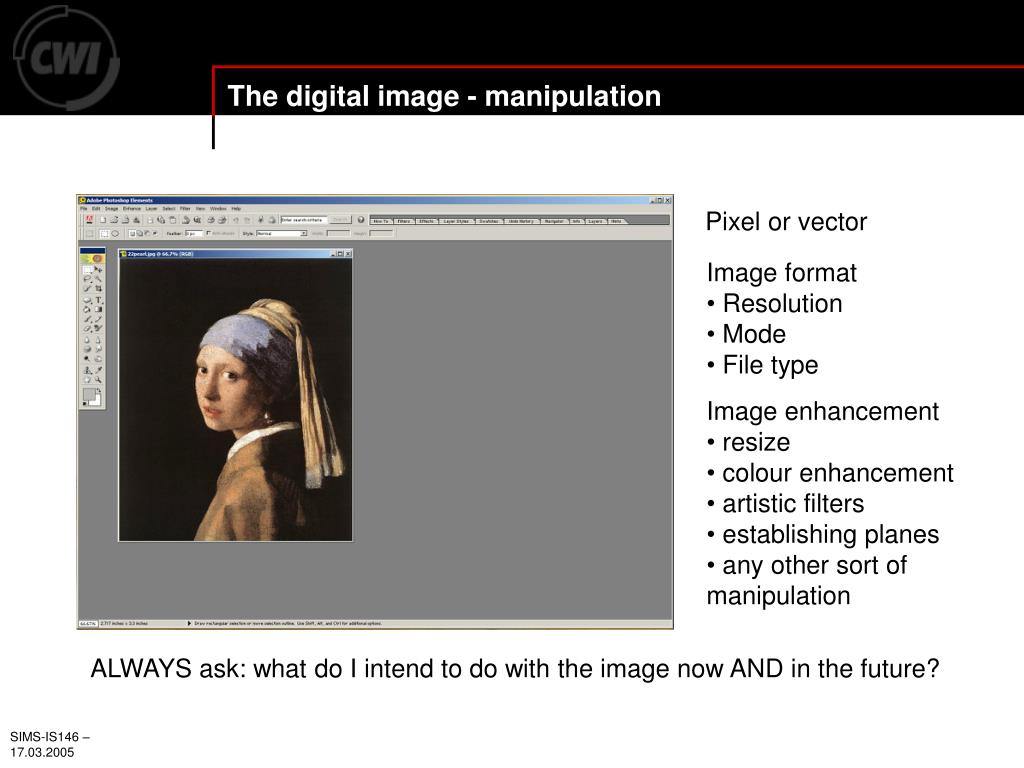This screenshot has width=1024, height=768.
Task: Open the Image menu
Action: (x=112, y=208)
